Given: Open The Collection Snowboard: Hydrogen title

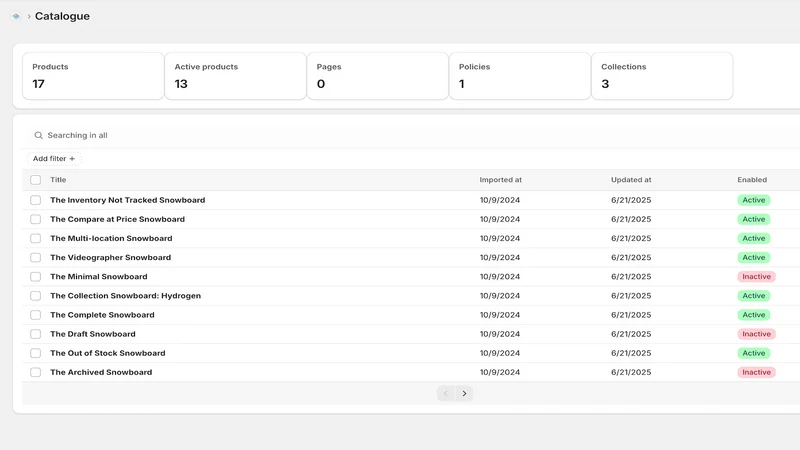Looking at the screenshot, I should coord(126,296).
